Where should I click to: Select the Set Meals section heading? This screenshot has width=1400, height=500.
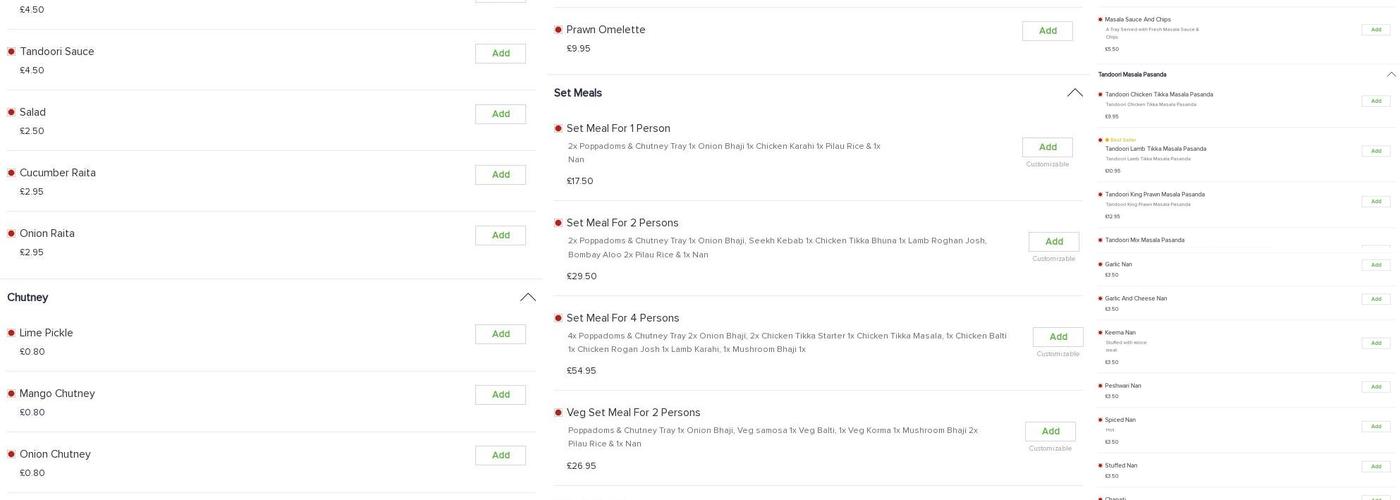[x=578, y=93]
